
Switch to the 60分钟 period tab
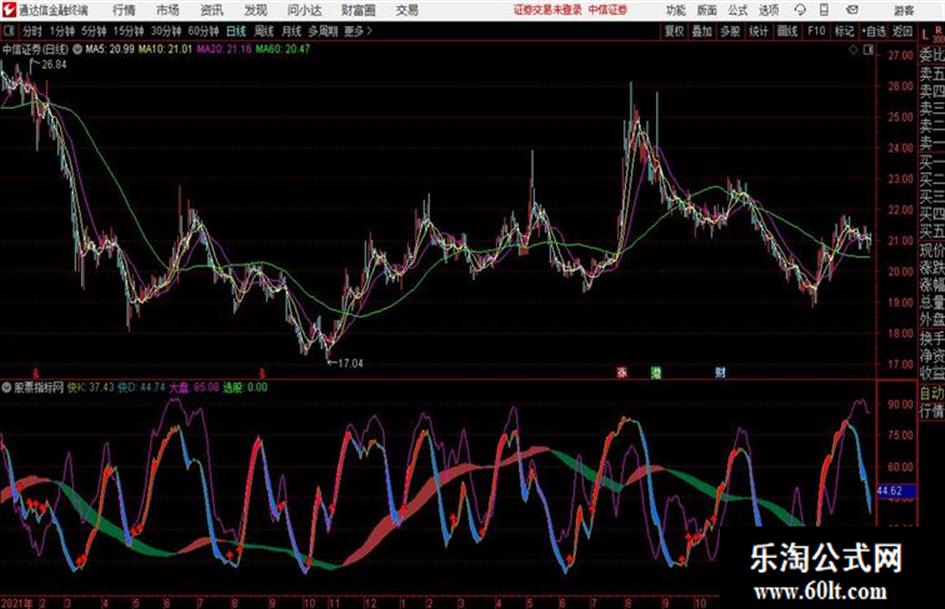(x=204, y=31)
